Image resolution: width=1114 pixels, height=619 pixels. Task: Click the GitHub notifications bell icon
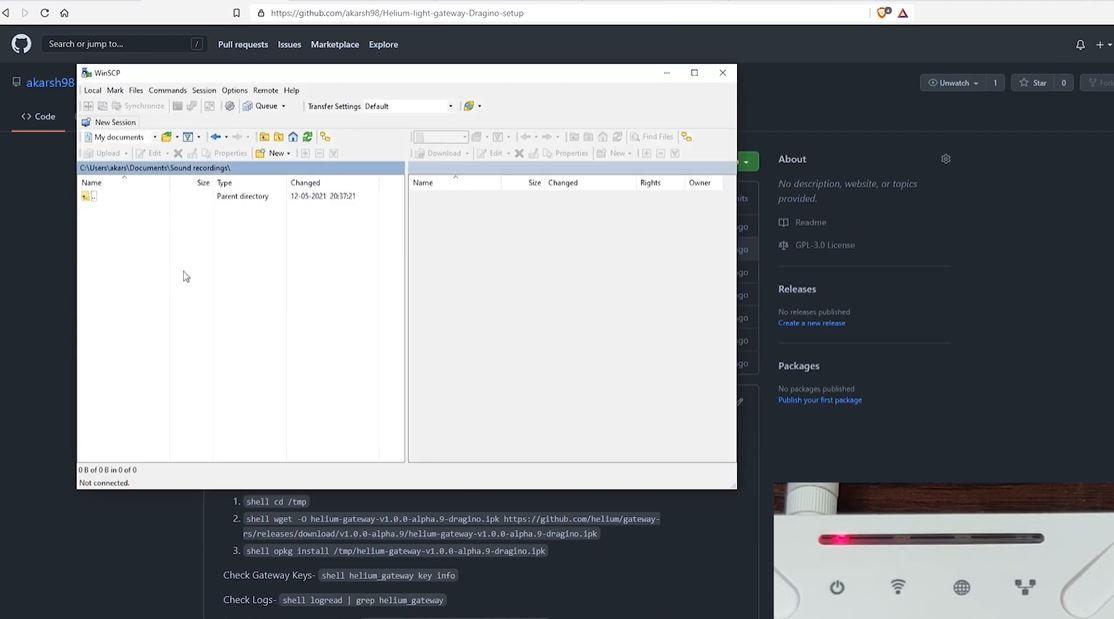[x=1080, y=44]
